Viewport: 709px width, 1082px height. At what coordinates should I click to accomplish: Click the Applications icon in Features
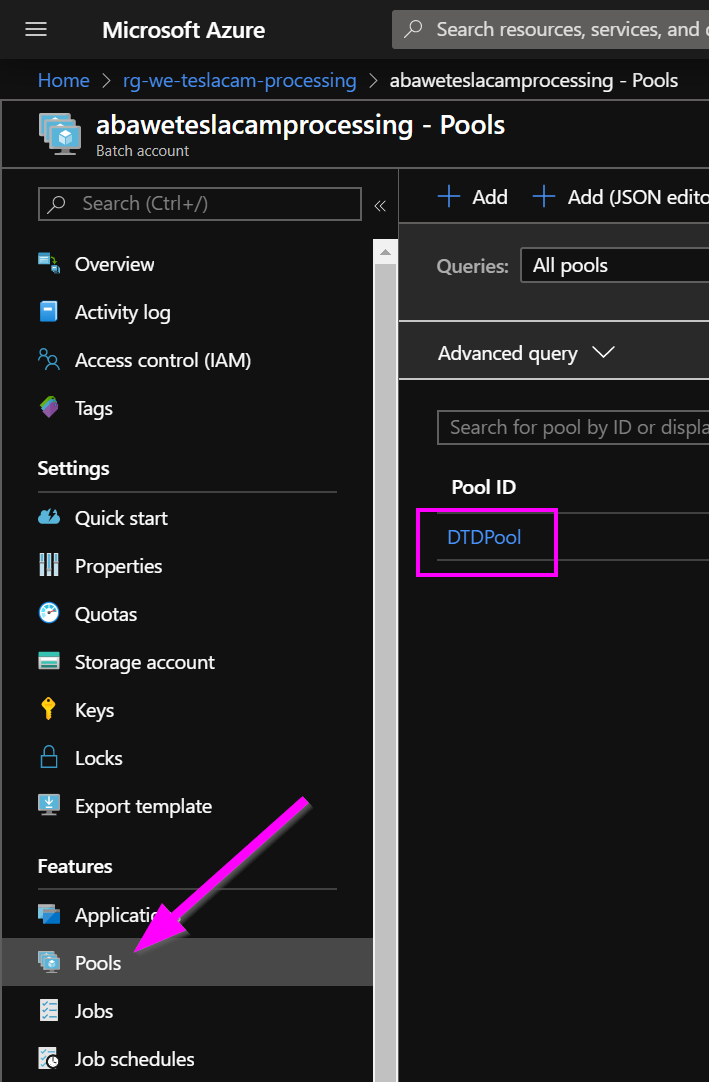(48, 914)
